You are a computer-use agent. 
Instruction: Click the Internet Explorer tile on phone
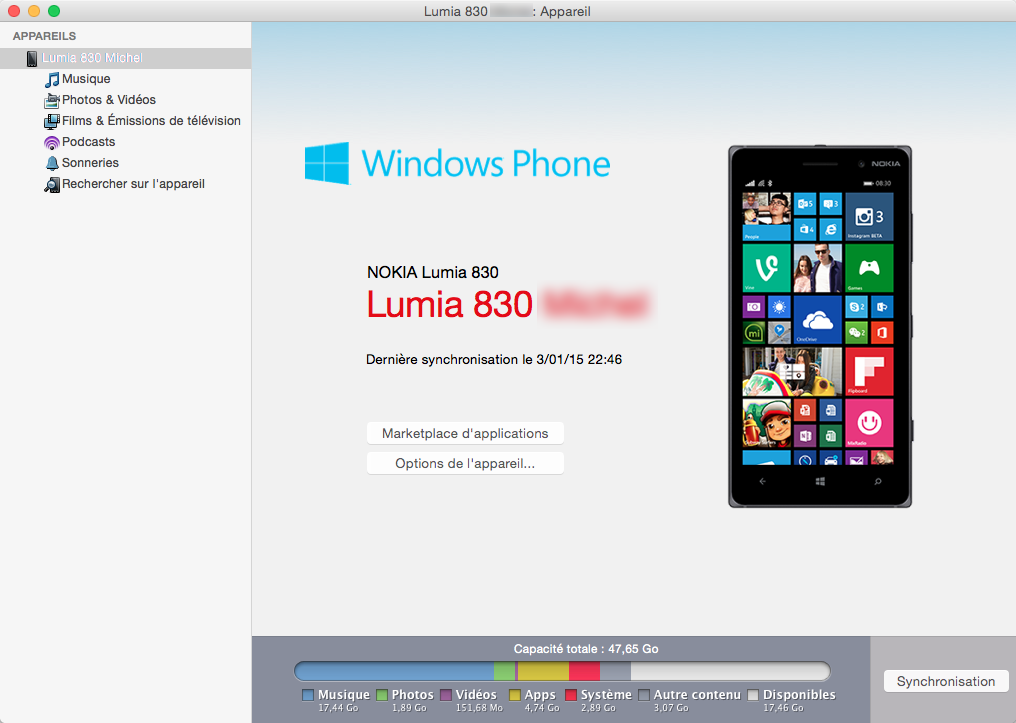(831, 229)
